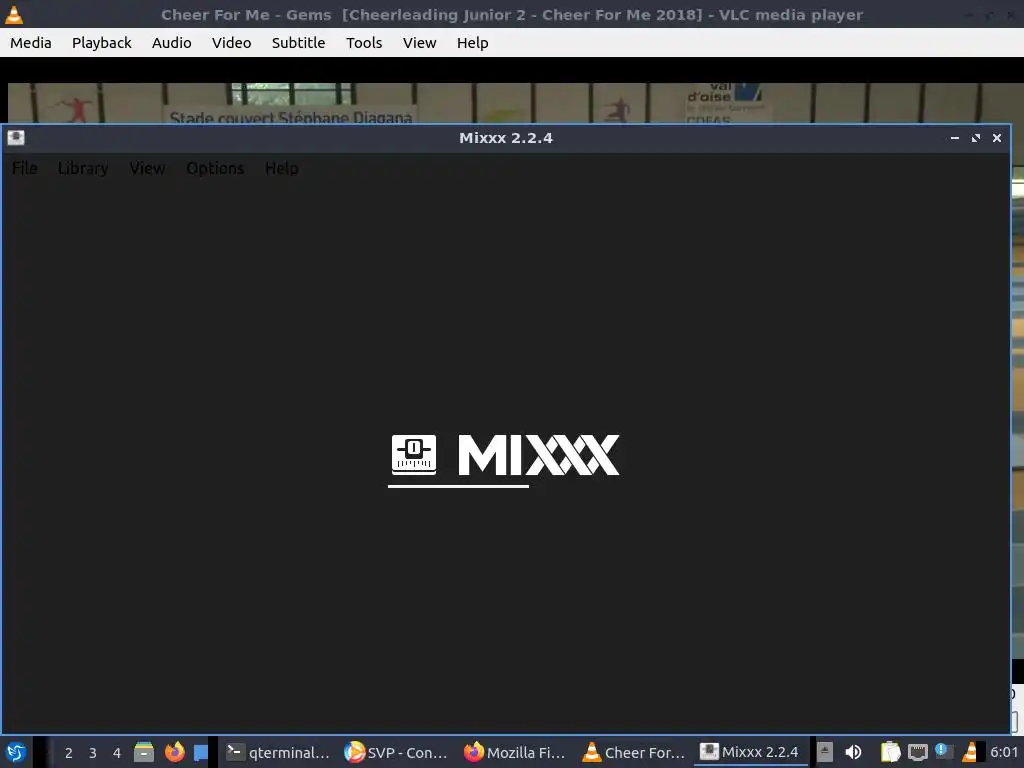The height and width of the screenshot is (768, 1024).
Task: Open the VLC Media menu
Action: (x=31, y=43)
